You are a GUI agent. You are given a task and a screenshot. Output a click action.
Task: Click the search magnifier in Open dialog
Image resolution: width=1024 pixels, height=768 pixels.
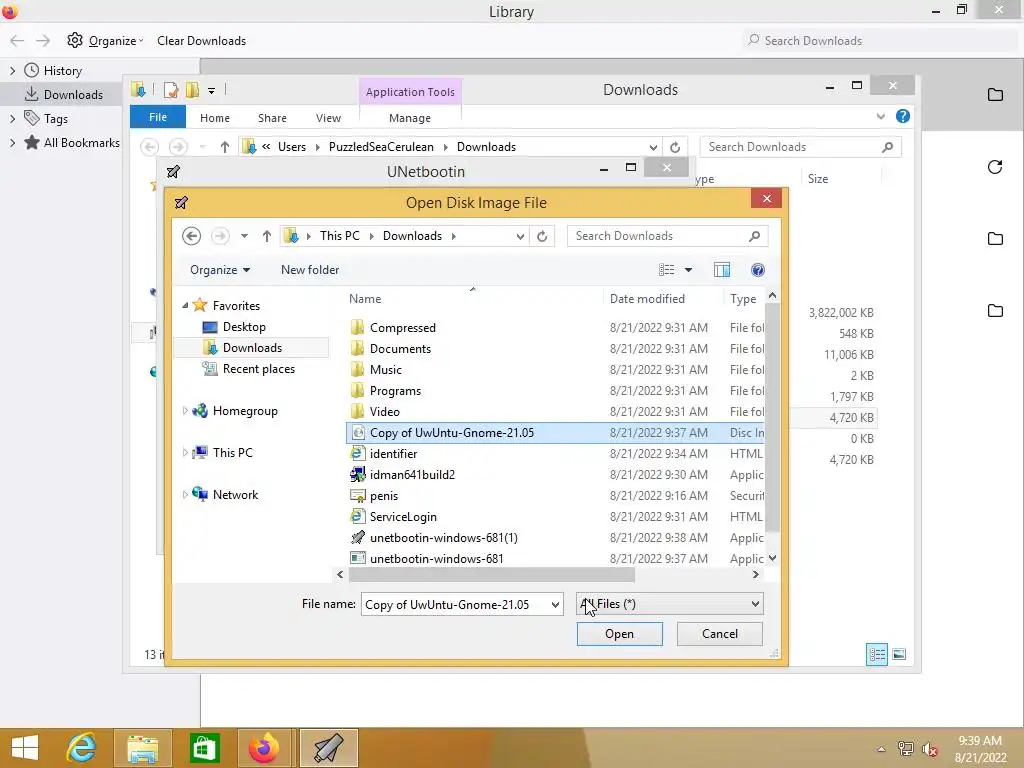click(x=754, y=236)
